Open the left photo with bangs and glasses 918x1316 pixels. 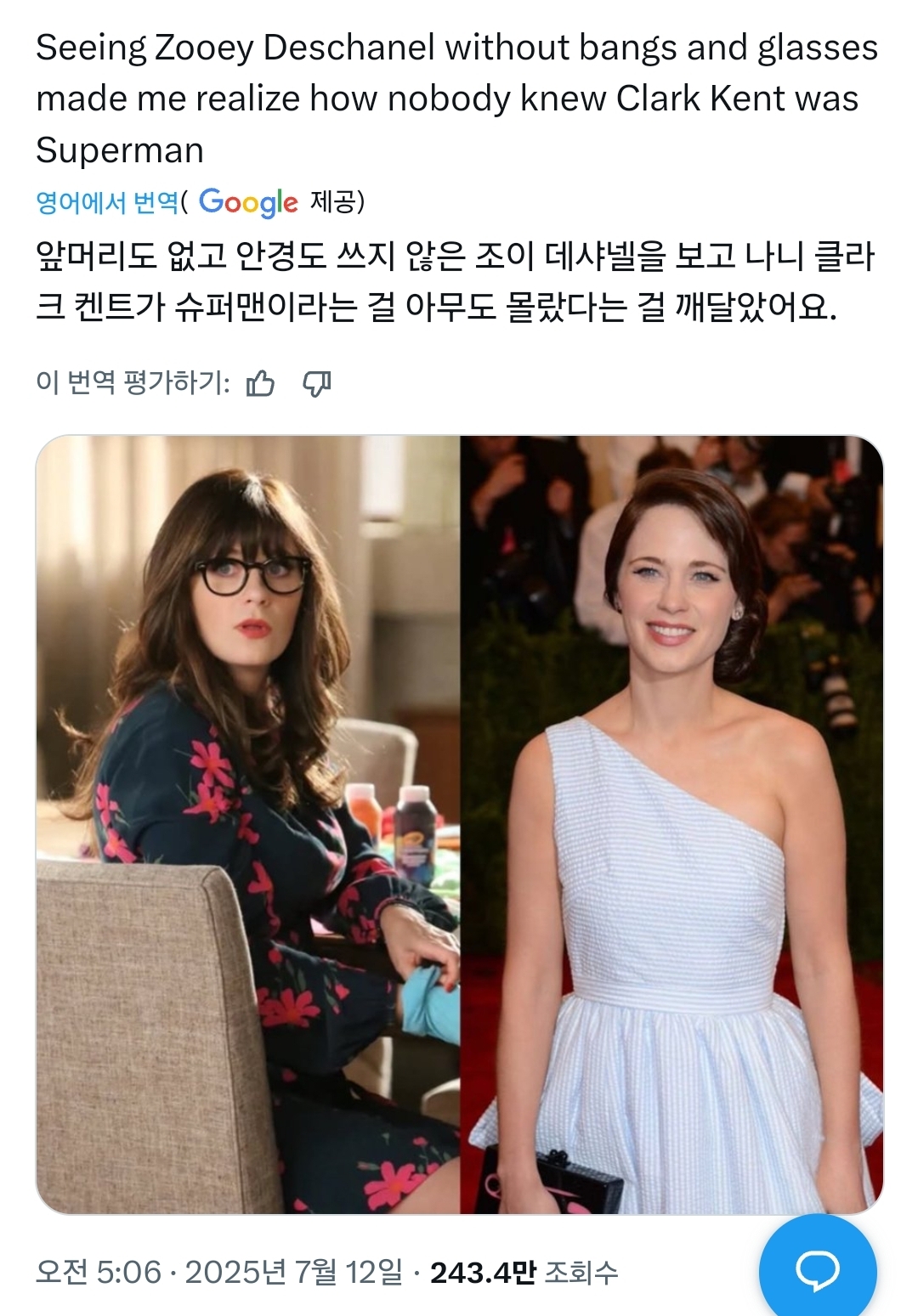click(248, 824)
